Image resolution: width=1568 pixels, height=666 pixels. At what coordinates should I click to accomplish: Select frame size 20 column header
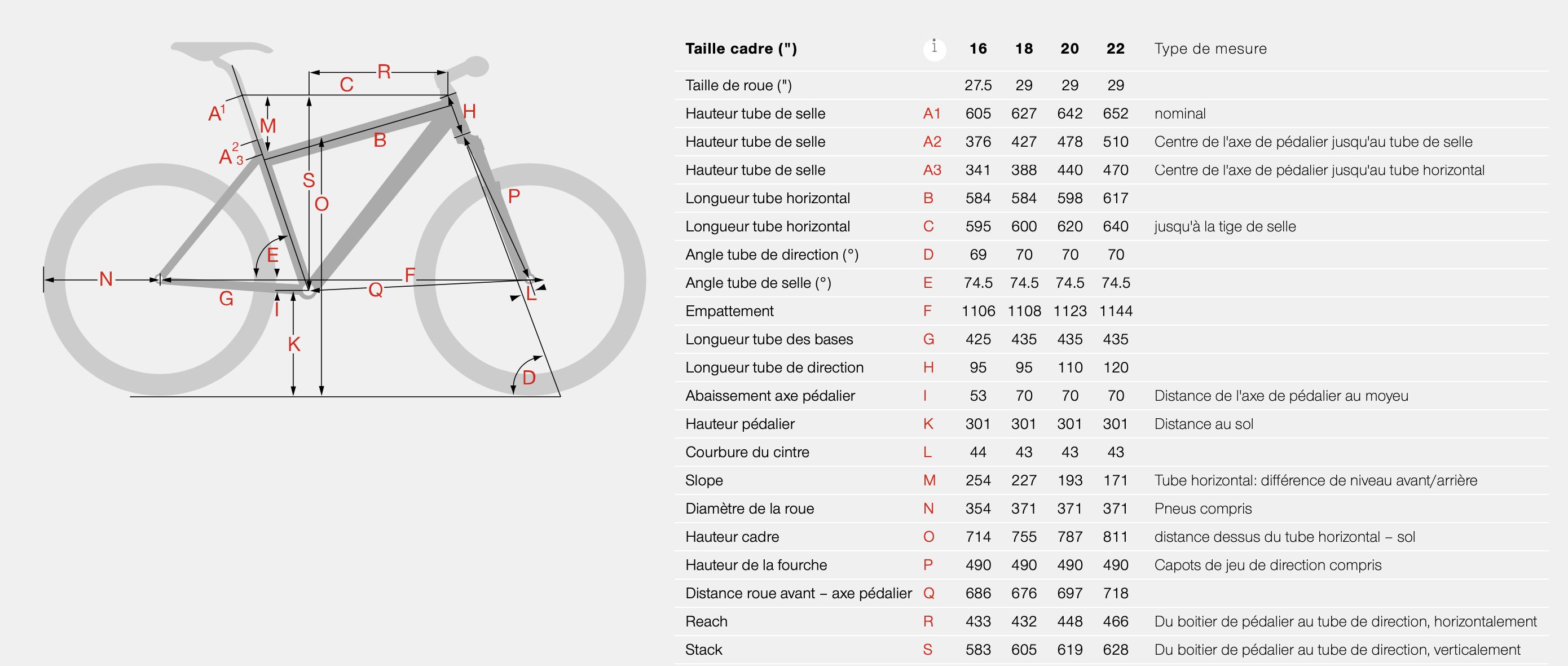tap(1069, 49)
